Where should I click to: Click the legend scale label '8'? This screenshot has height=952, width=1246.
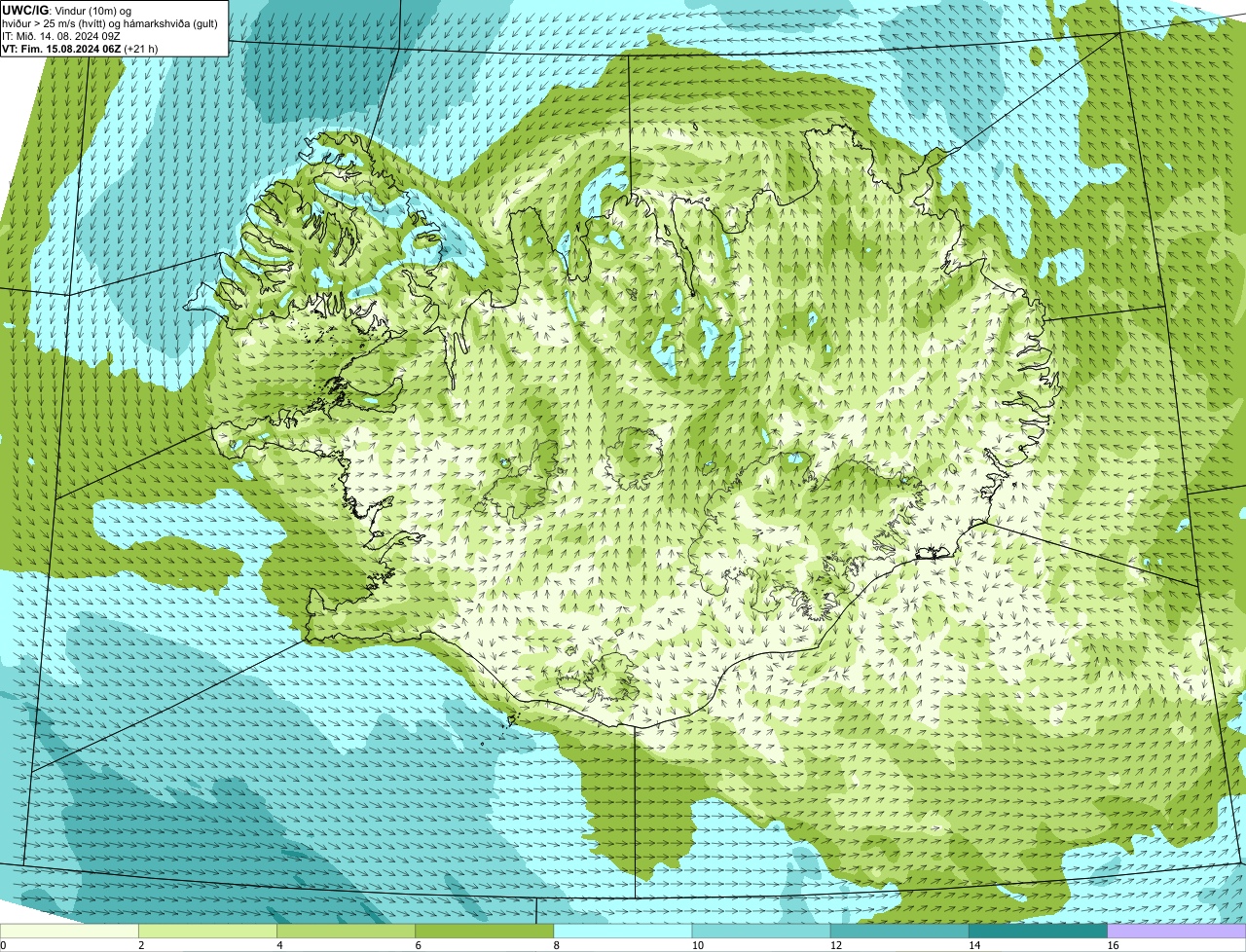point(556,945)
